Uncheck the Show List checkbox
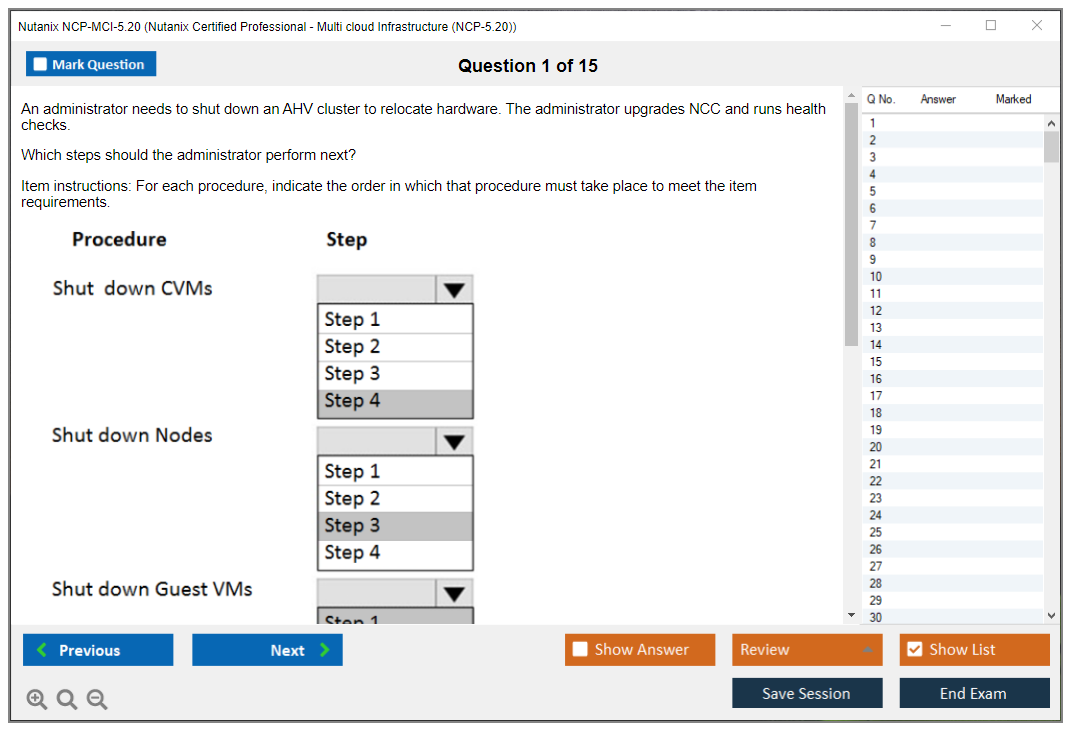The image size is (1075, 735). pyautogui.click(x=914, y=650)
